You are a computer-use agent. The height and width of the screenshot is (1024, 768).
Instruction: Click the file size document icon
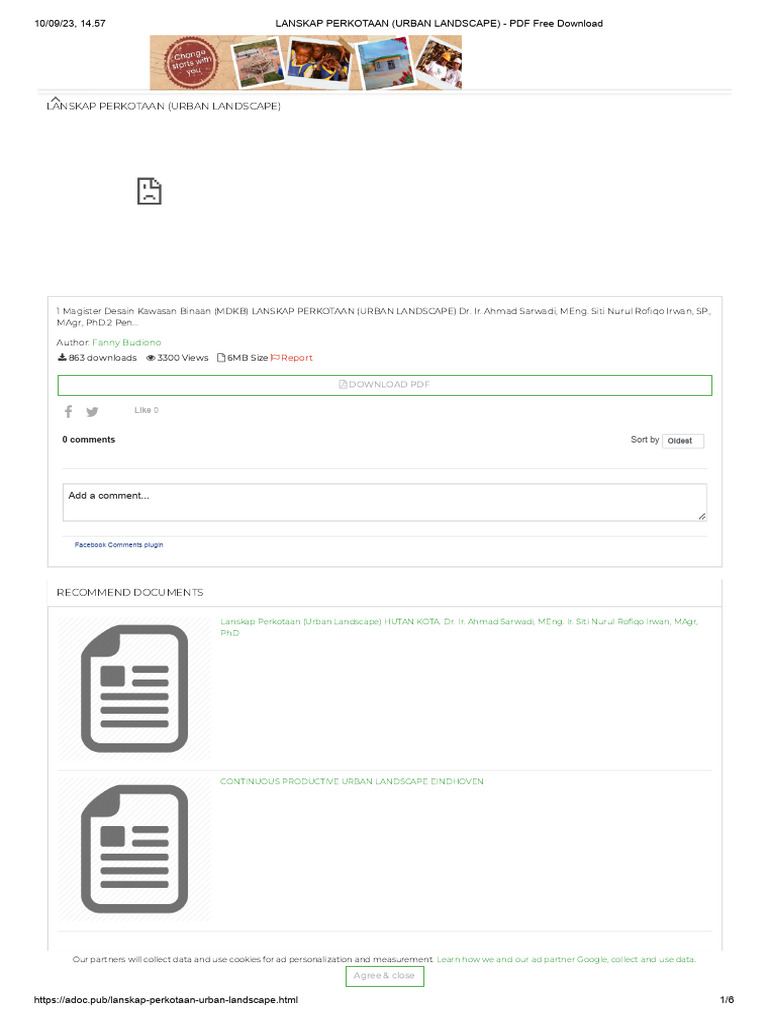[221, 358]
